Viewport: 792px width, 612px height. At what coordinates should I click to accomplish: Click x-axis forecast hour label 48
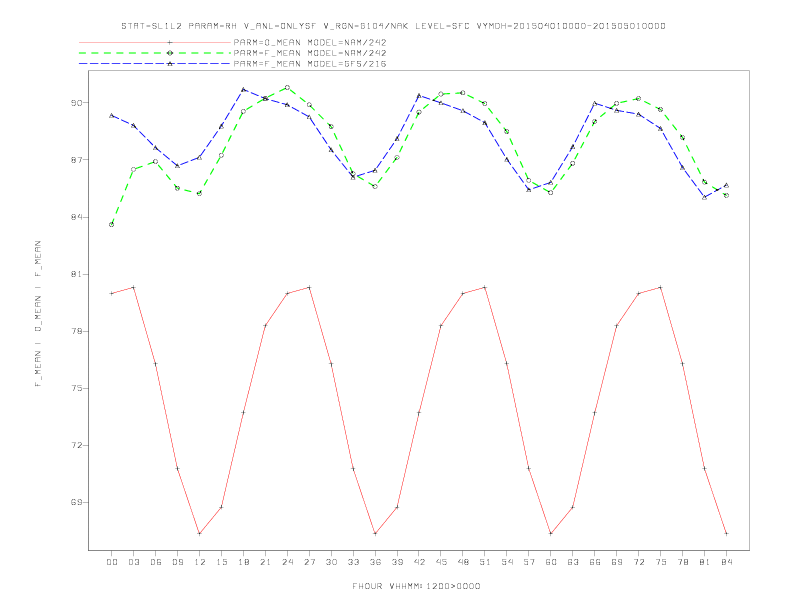[x=463, y=562]
